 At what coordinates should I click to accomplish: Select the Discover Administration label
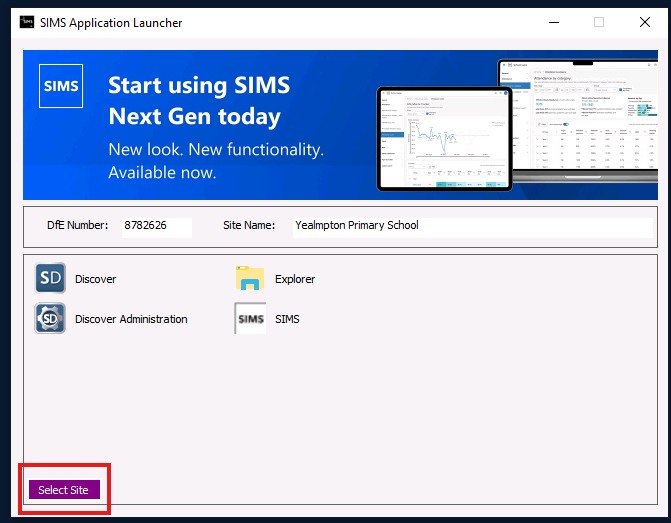(131, 319)
